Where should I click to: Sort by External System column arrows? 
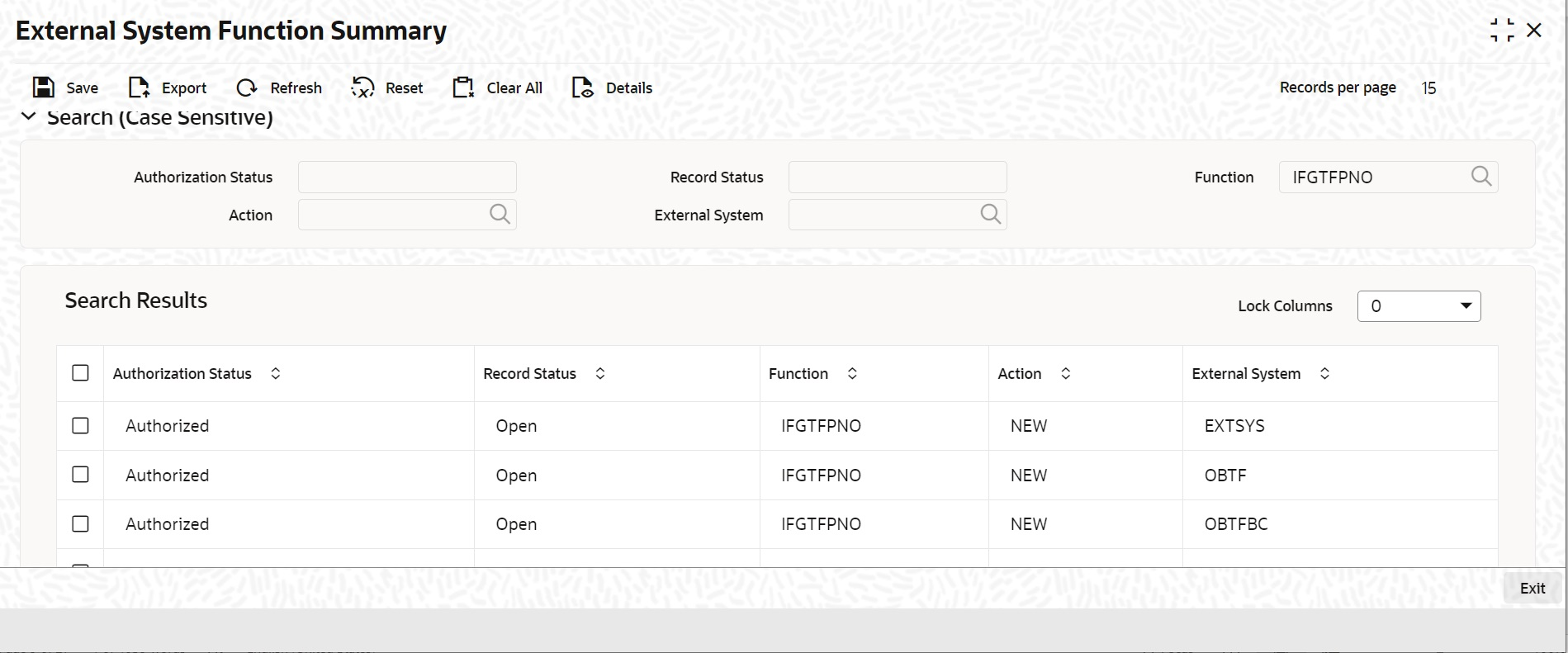click(x=1324, y=374)
